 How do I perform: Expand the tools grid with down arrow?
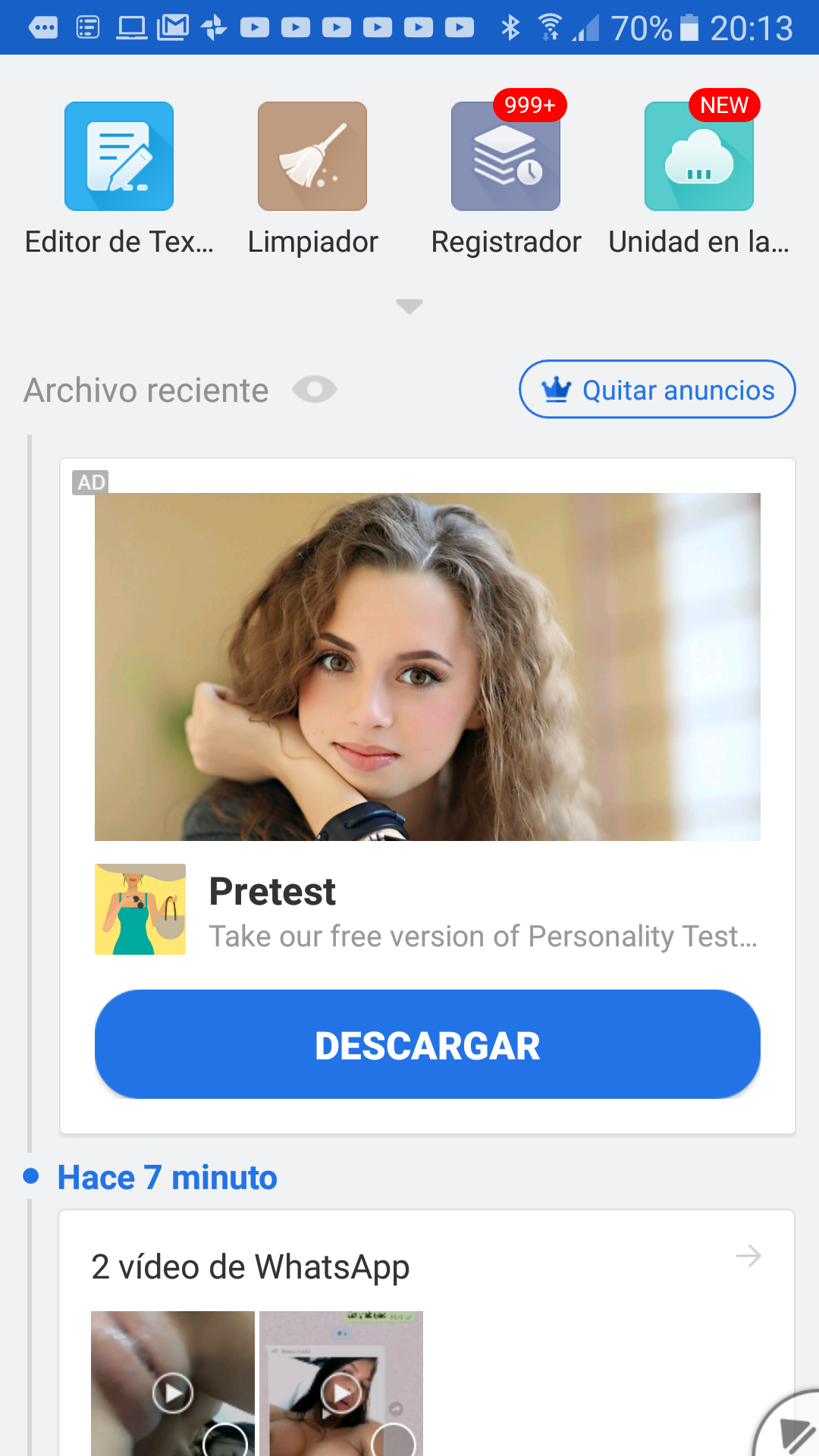pyautogui.click(x=409, y=306)
